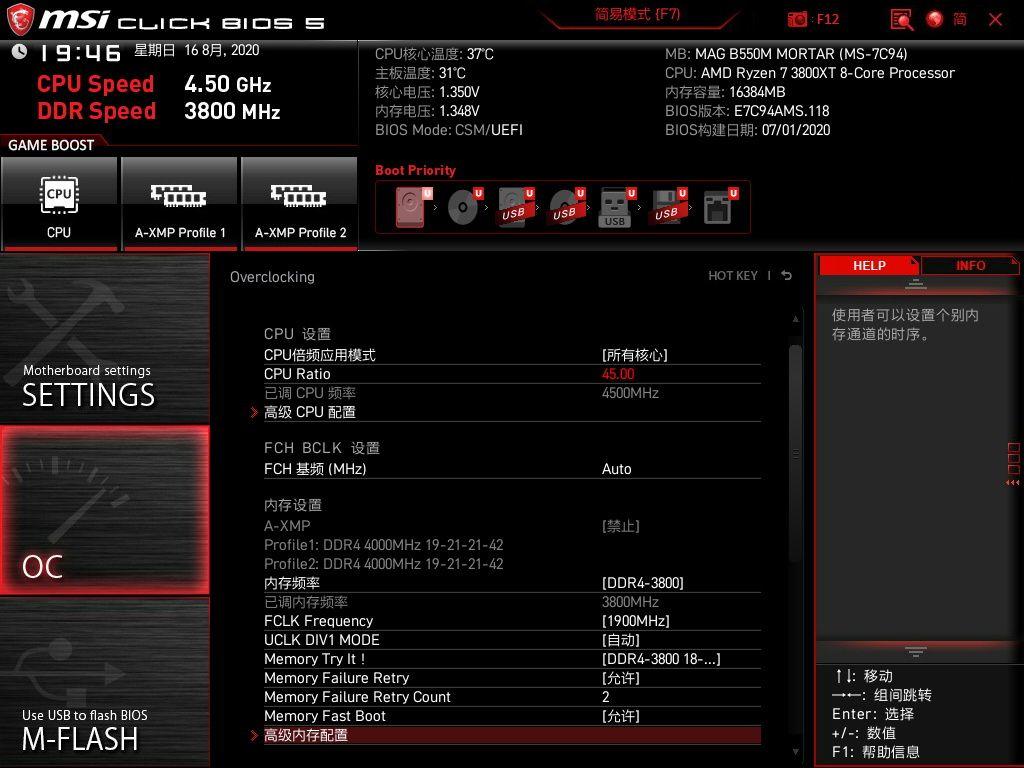Open M-FLASH to flash BIOS
Viewport: 1024px width, 768px height.
pos(104,683)
